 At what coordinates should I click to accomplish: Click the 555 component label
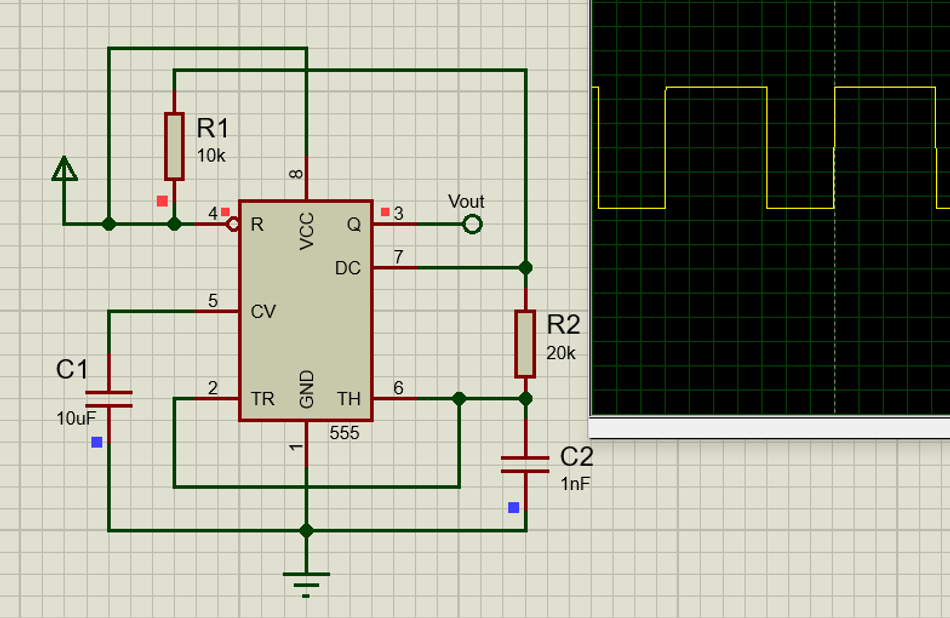tap(345, 434)
